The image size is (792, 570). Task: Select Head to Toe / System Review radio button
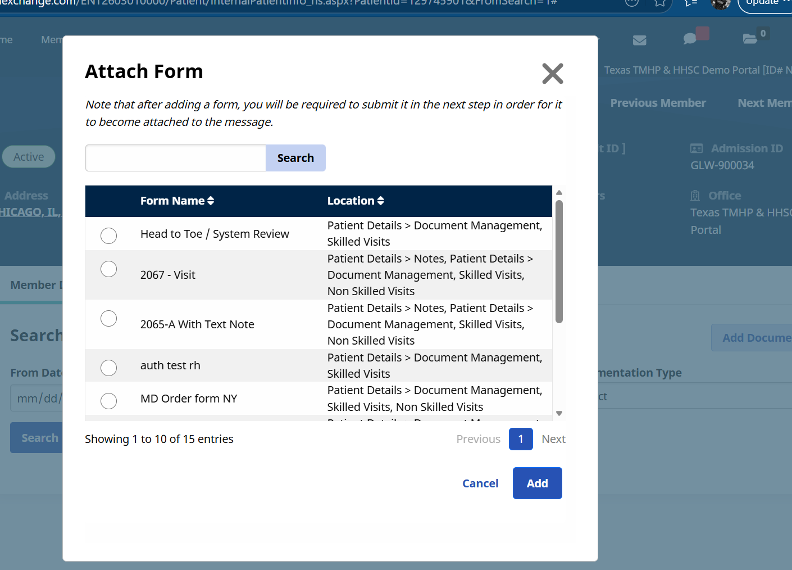tap(109, 235)
